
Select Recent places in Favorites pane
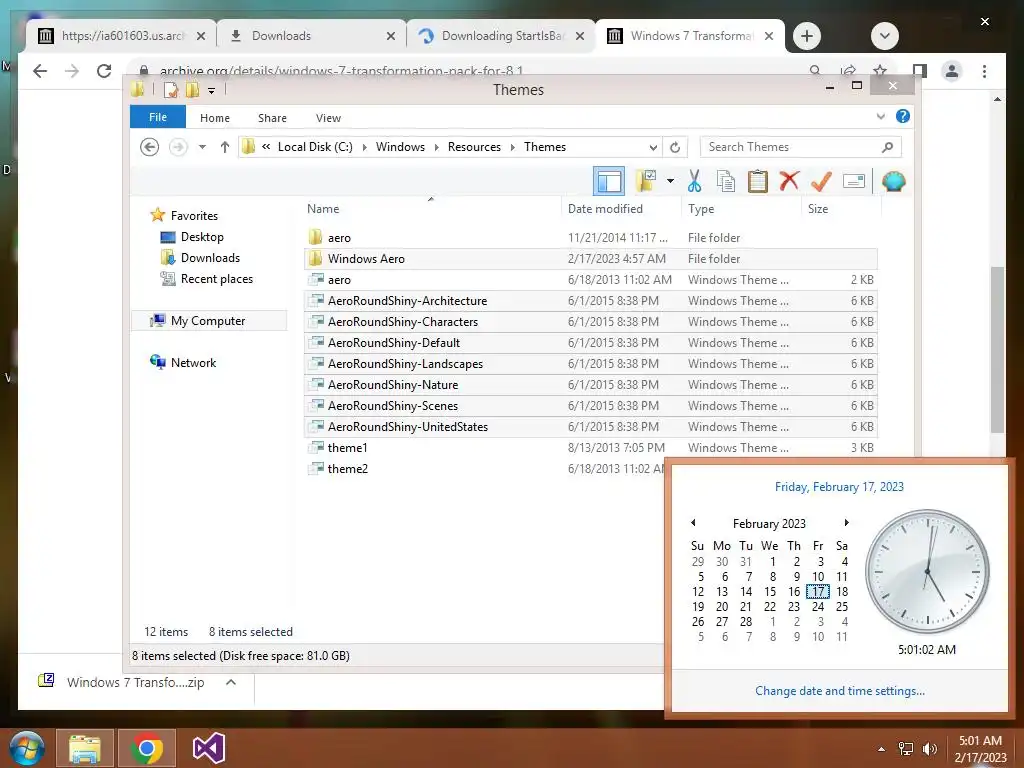tap(217, 279)
